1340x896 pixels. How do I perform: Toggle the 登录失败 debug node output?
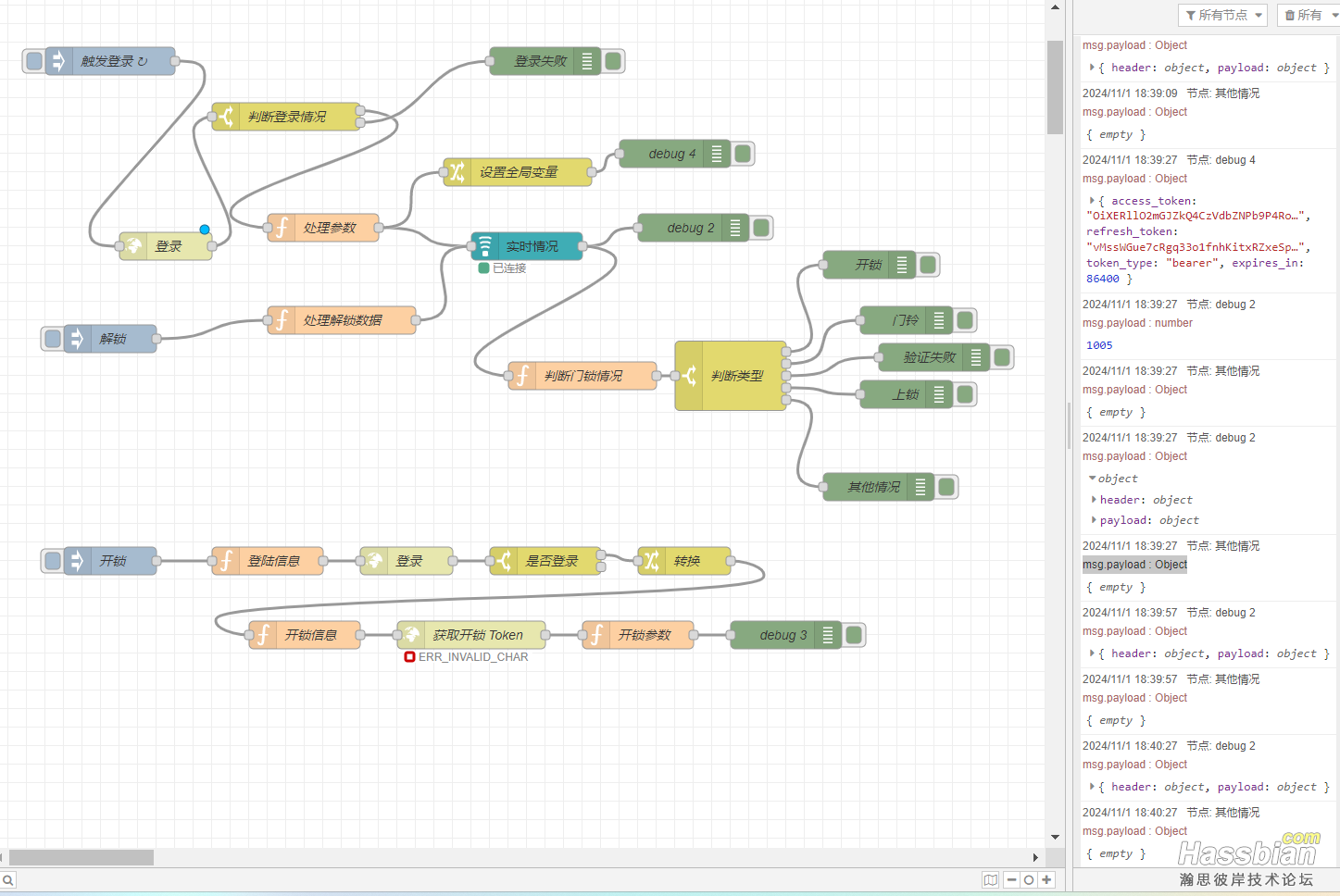[x=613, y=61]
